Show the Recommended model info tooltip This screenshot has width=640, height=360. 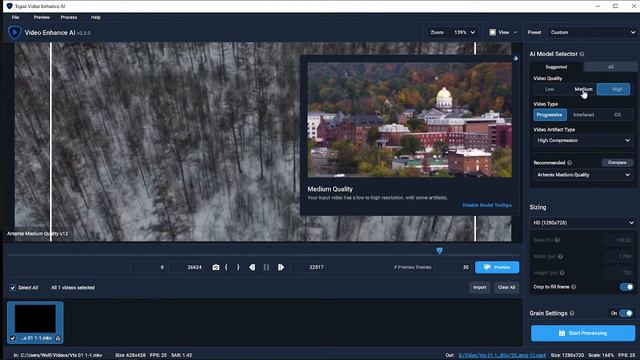(570, 162)
